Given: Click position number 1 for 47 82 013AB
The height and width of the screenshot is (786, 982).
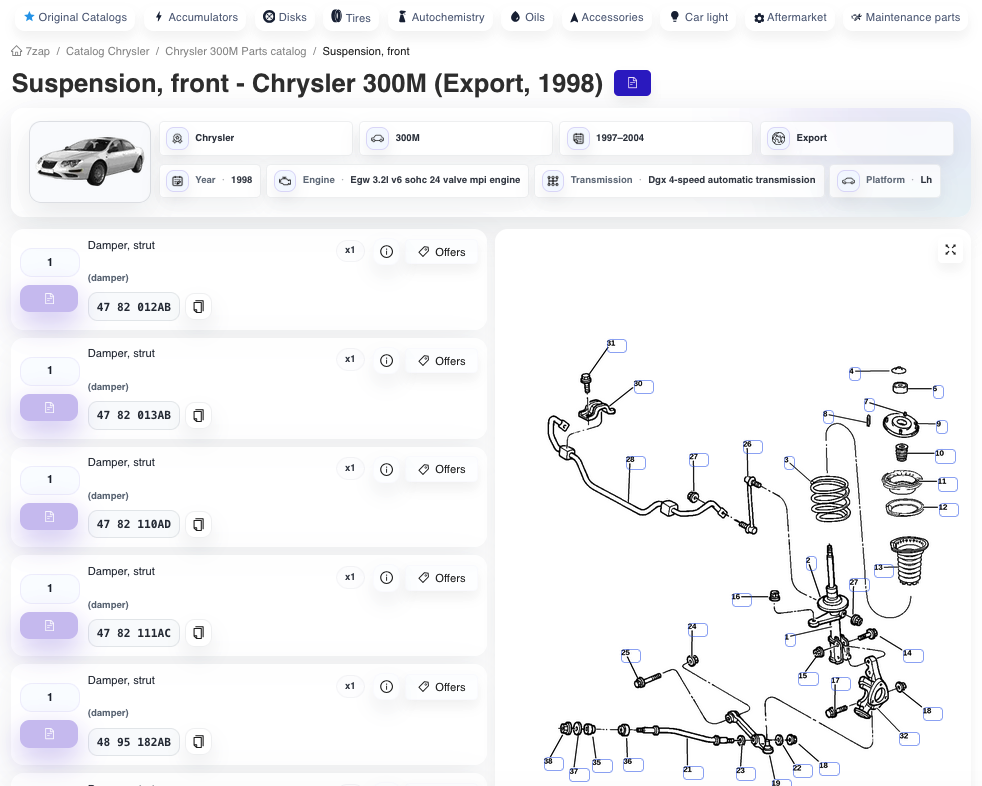Looking at the screenshot, I should tap(50, 371).
